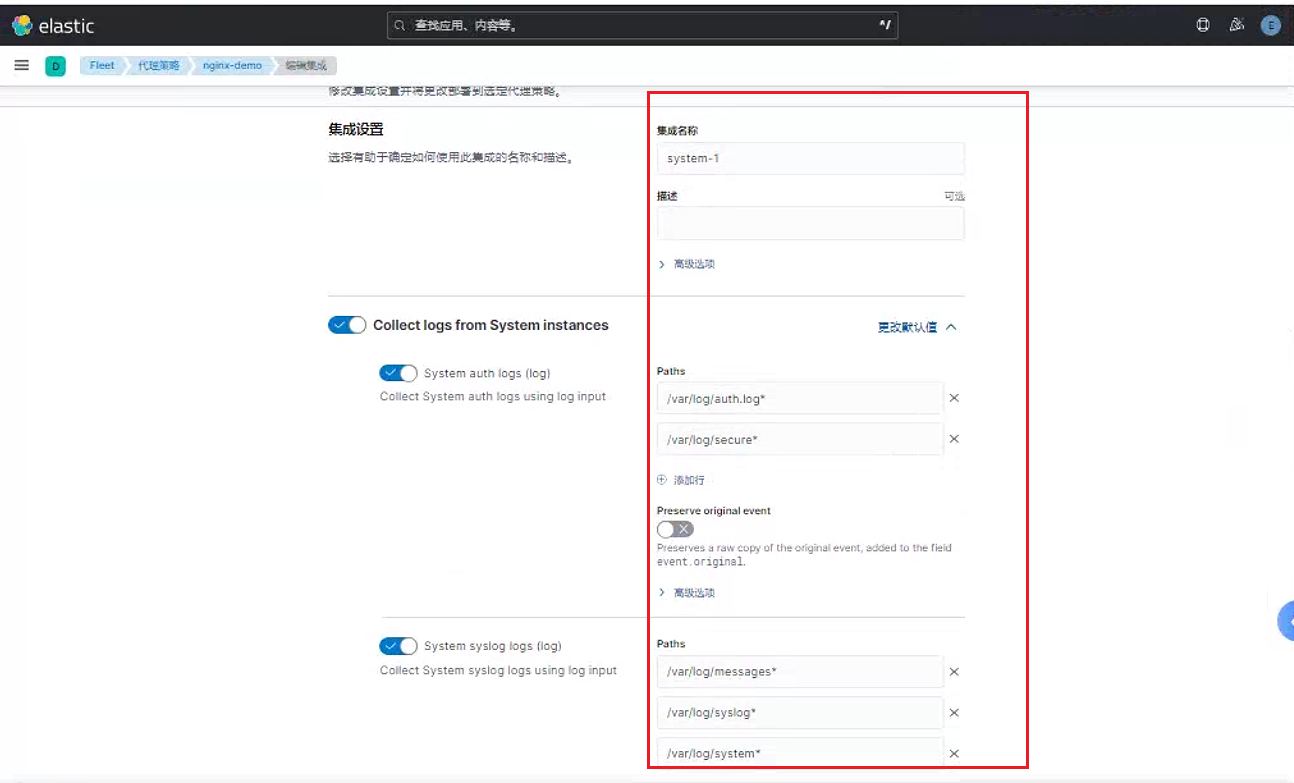Navigate to 代理策略 breadcrumb

pyautogui.click(x=158, y=66)
